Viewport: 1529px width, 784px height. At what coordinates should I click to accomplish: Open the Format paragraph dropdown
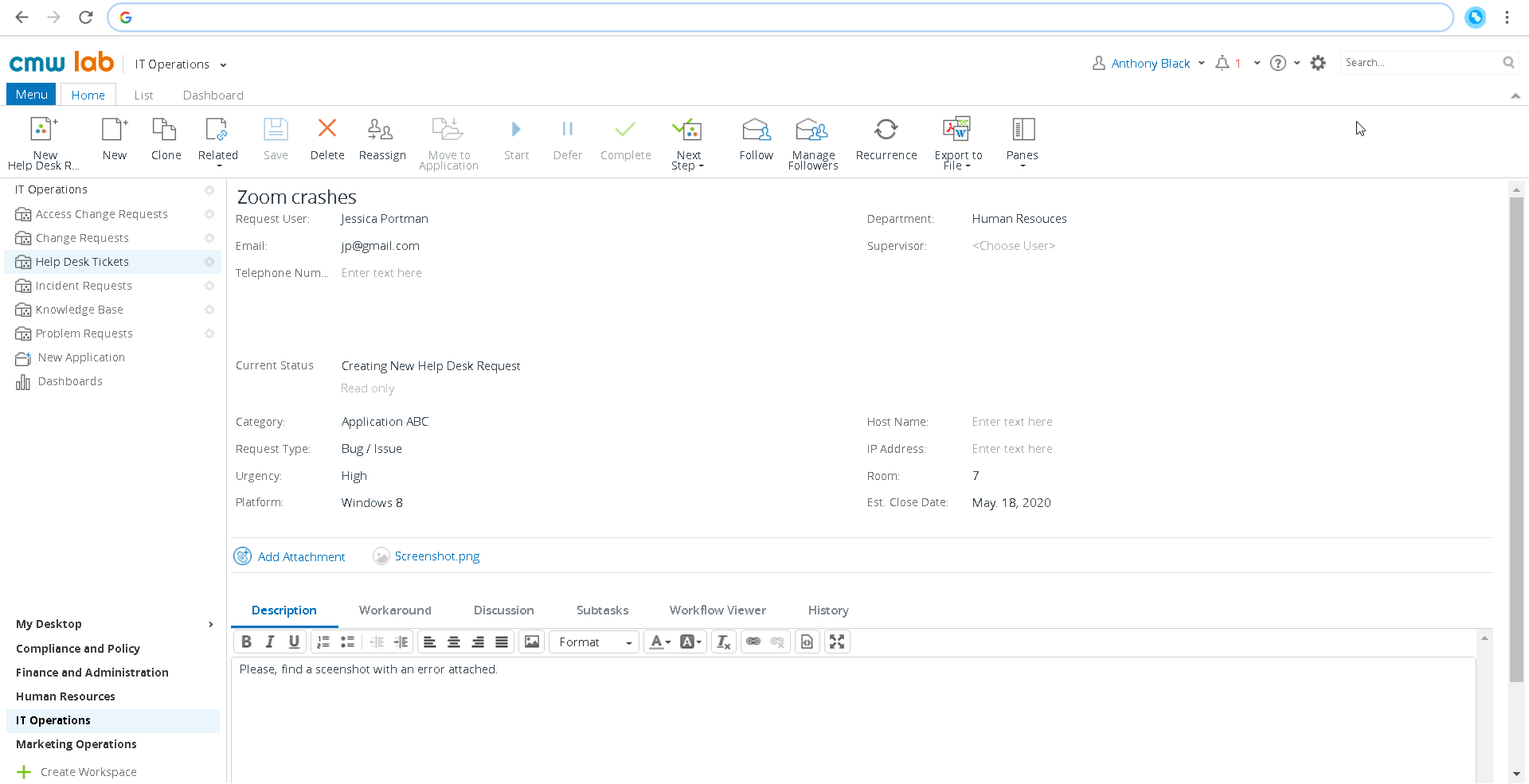pyautogui.click(x=594, y=642)
